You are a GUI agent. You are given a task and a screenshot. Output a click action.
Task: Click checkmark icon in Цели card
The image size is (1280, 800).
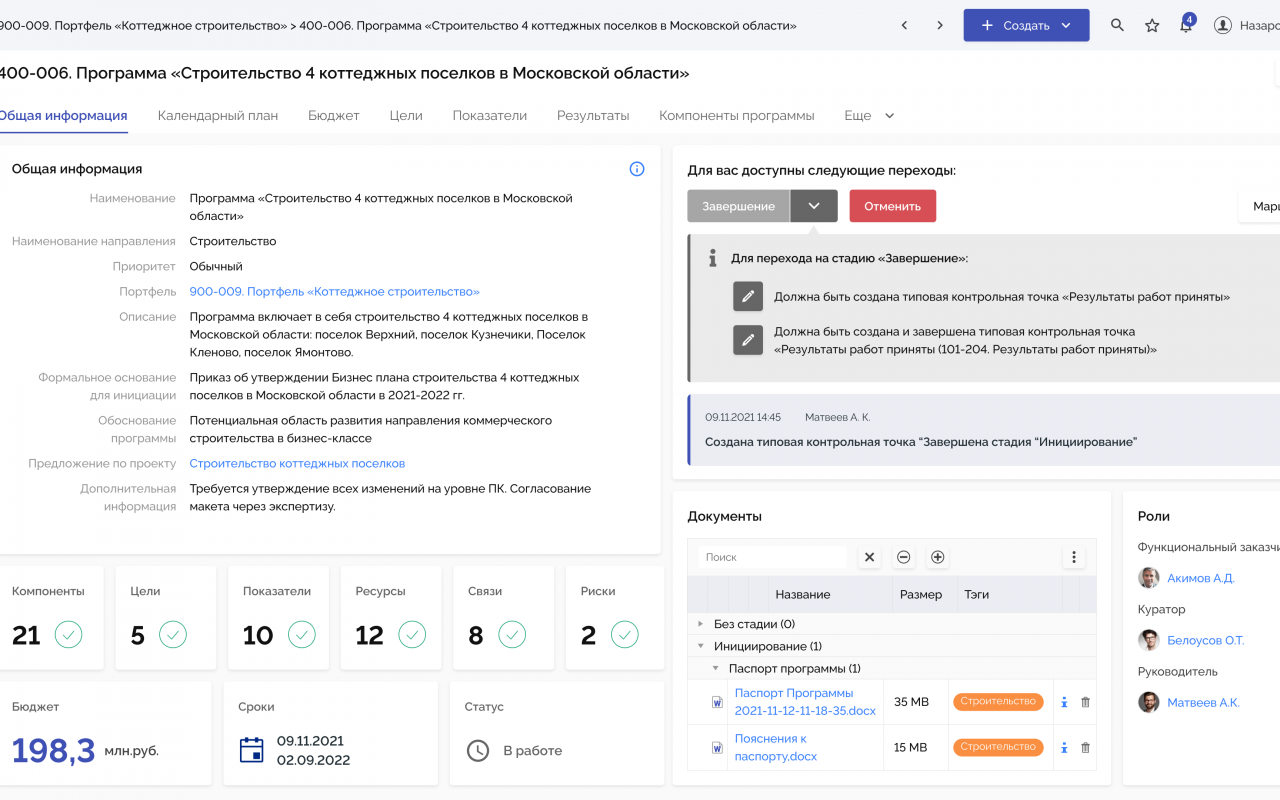pyautogui.click(x=173, y=634)
